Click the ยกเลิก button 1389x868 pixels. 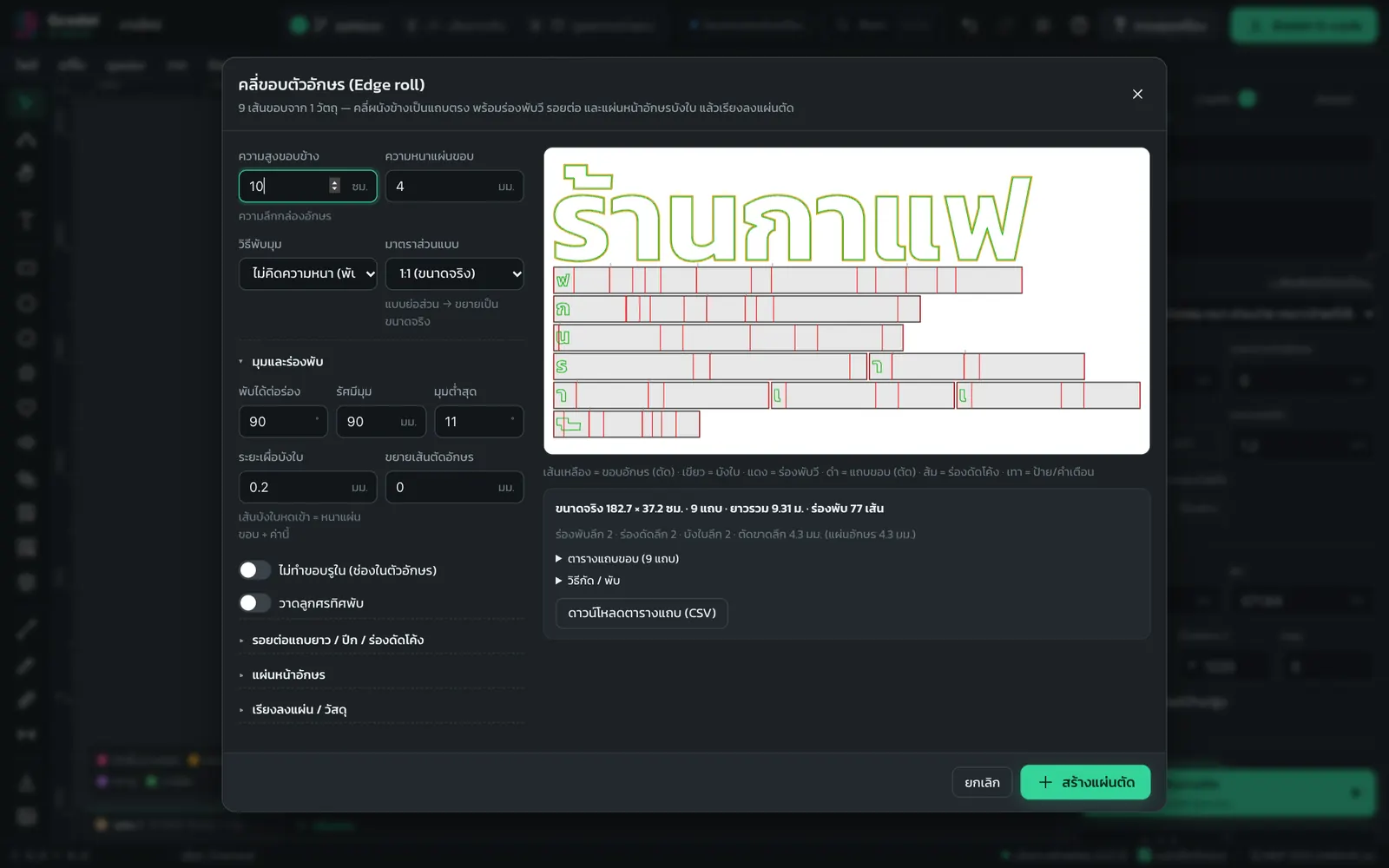click(x=982, y=782)
